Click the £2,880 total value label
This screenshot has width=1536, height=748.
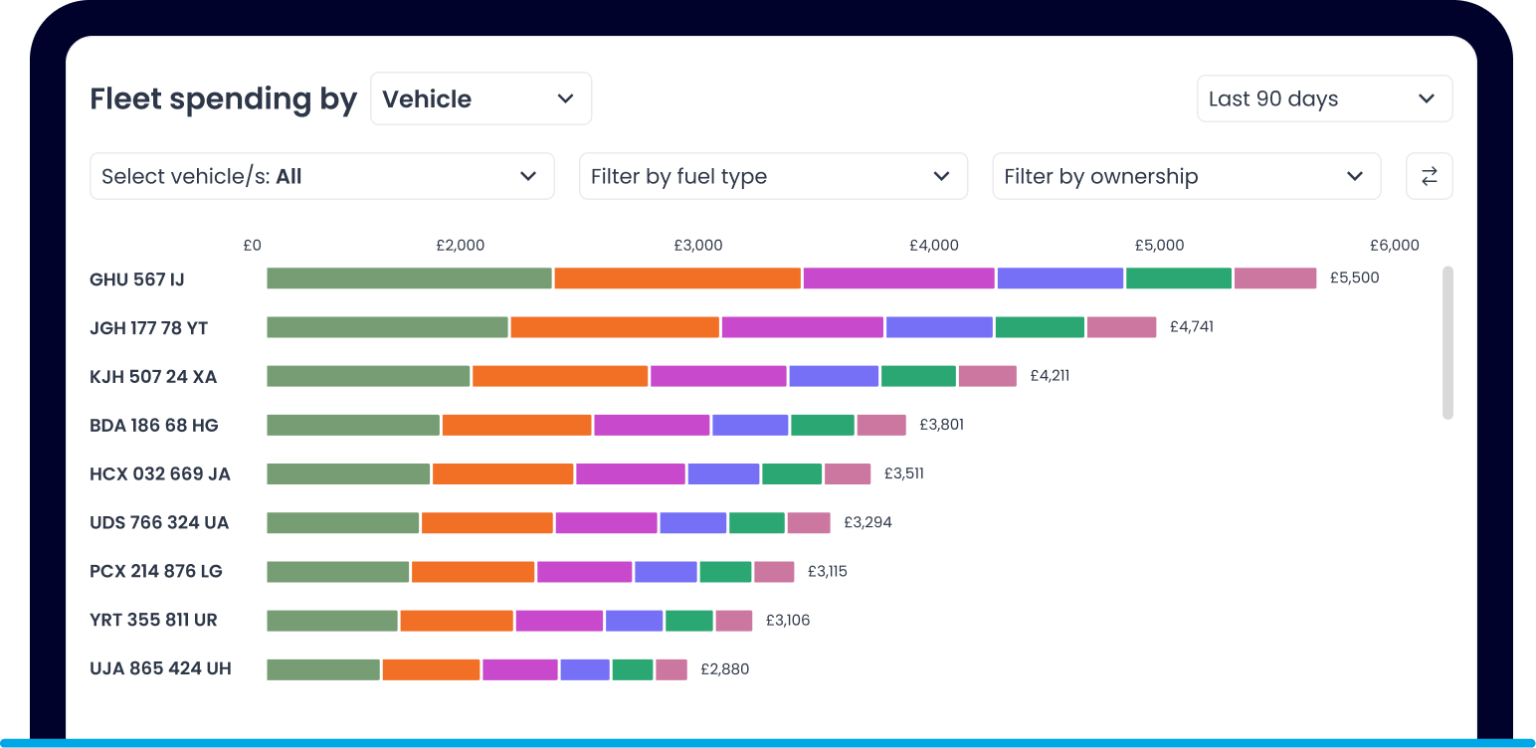[x=724, y=669]
